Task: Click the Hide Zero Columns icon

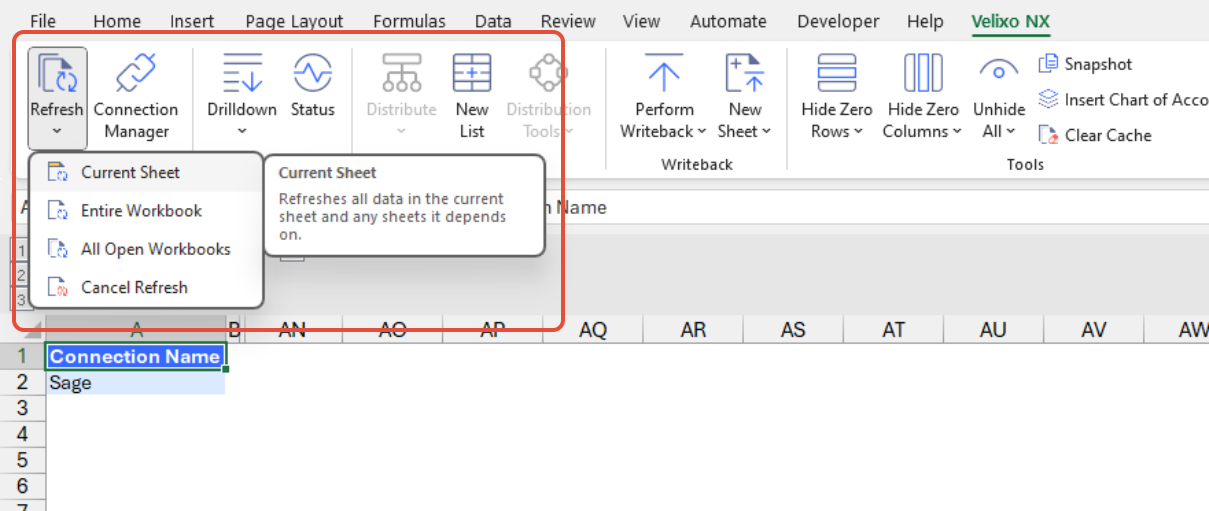Action: click(923, 73)
